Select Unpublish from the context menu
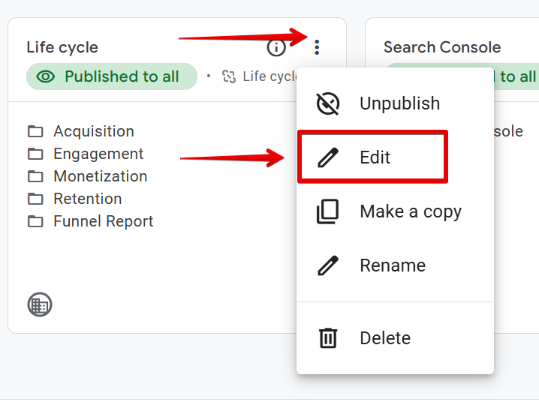 tap(395, 103)
